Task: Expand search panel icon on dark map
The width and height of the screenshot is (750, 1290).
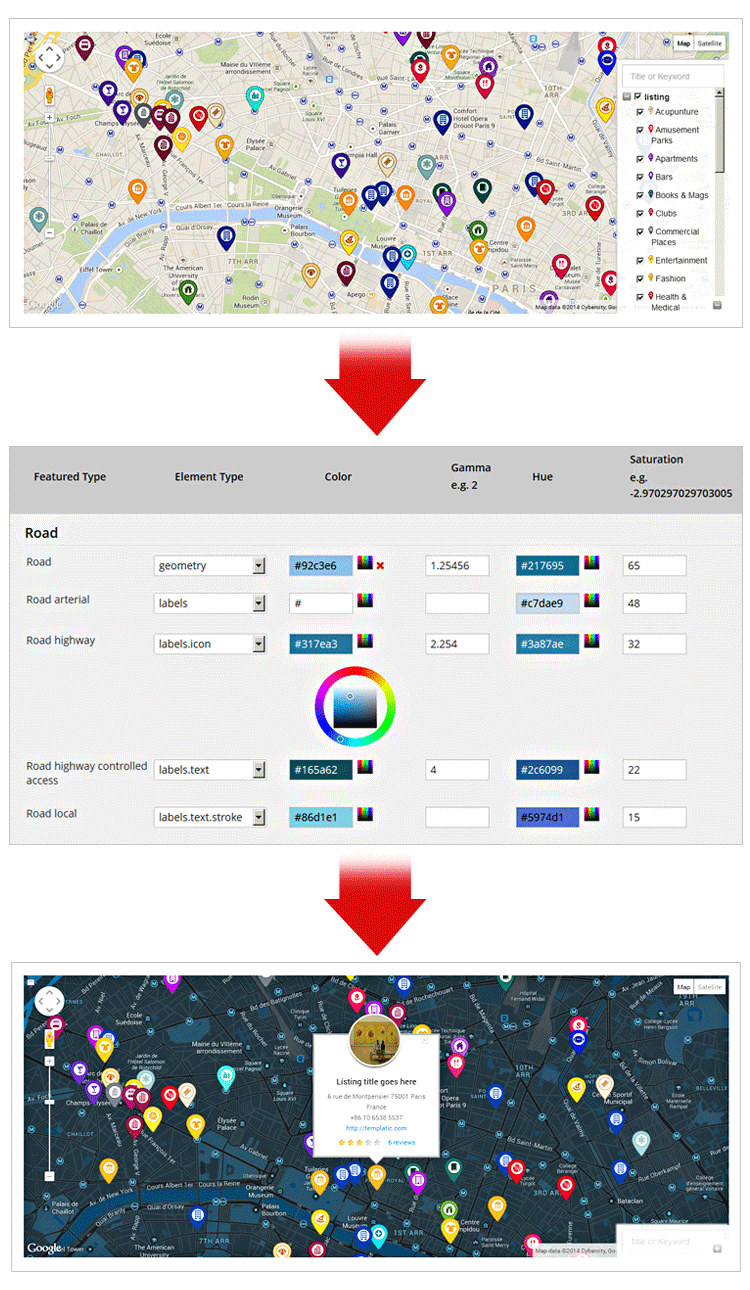Action: pos(716,1249)
